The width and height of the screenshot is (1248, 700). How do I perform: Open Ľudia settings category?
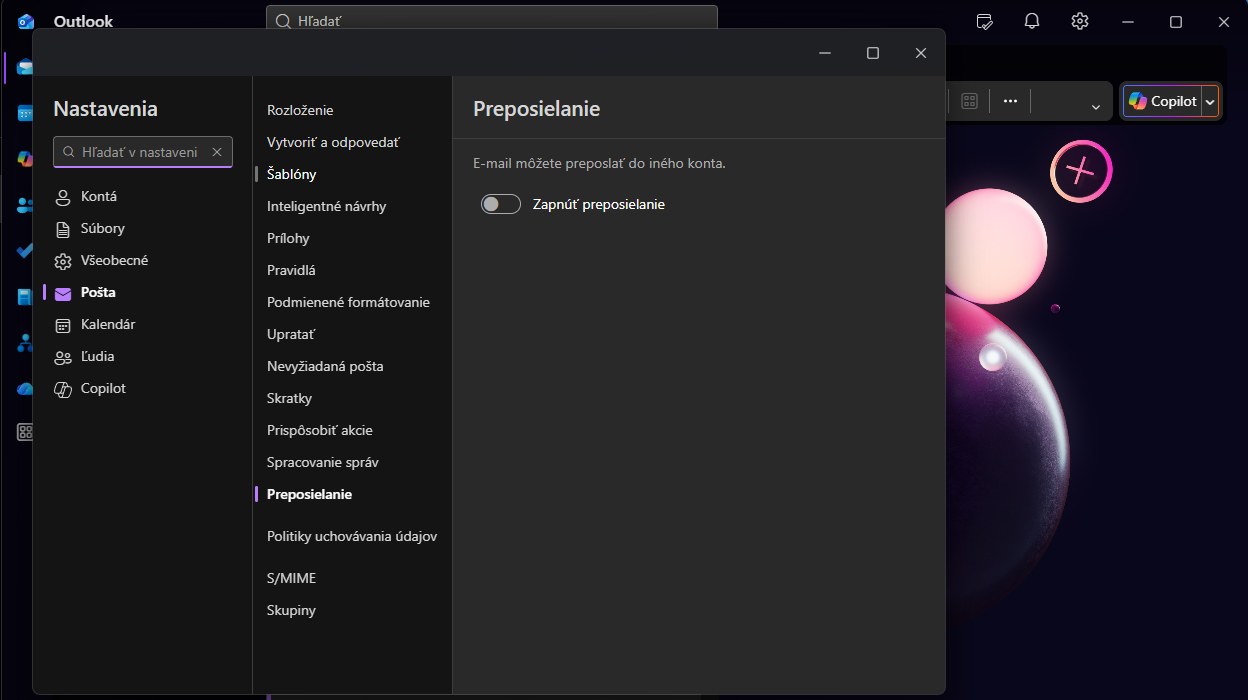(x=97, y=356)
